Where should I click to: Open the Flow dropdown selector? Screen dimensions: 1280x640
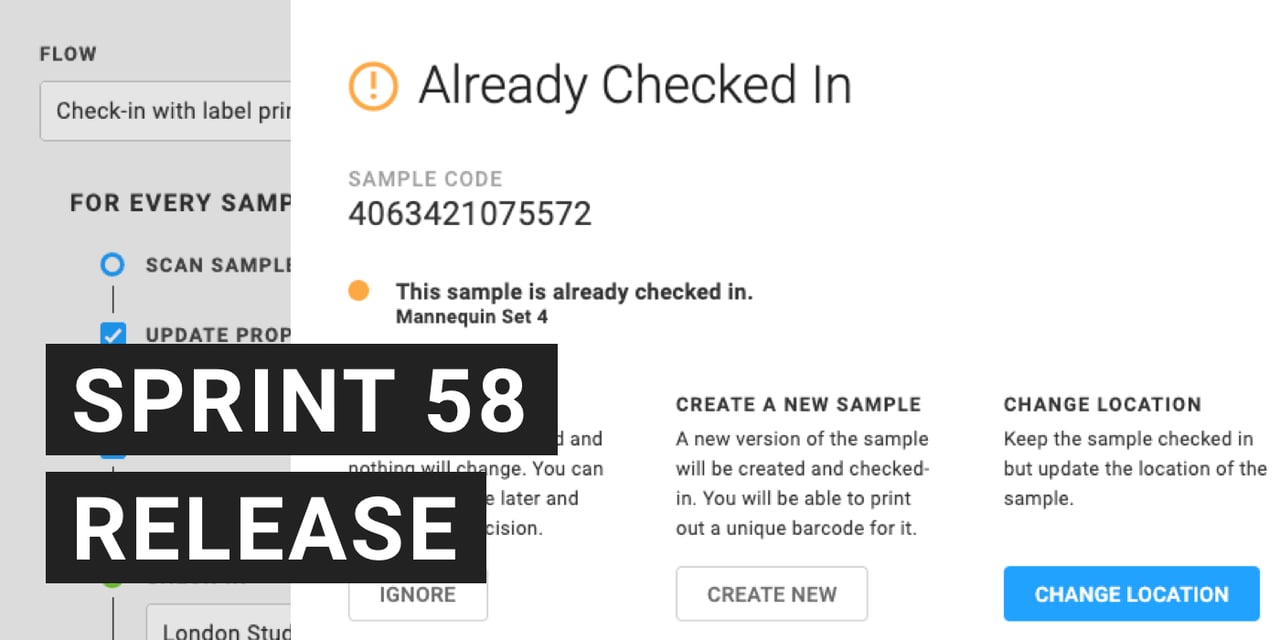[166, 111]
